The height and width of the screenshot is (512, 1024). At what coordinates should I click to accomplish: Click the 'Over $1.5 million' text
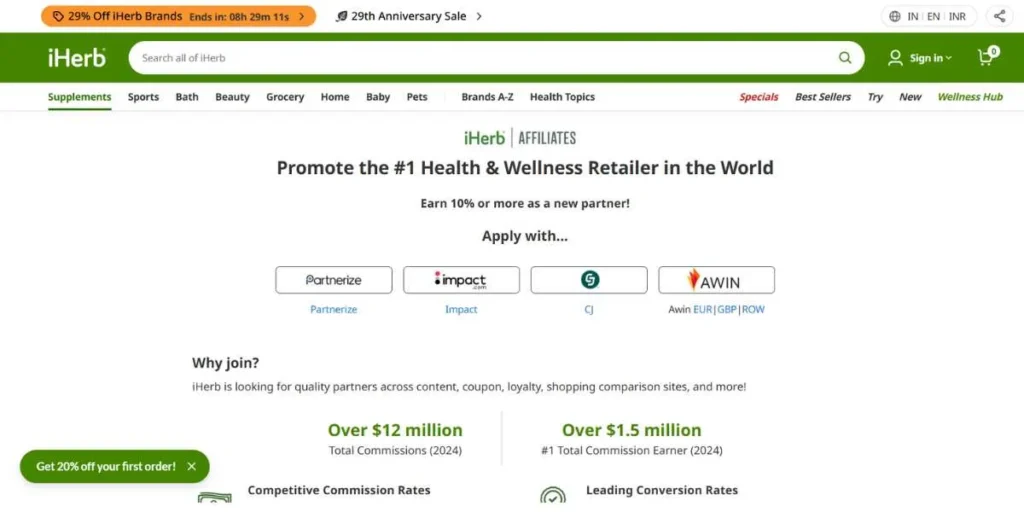point(632,430)
